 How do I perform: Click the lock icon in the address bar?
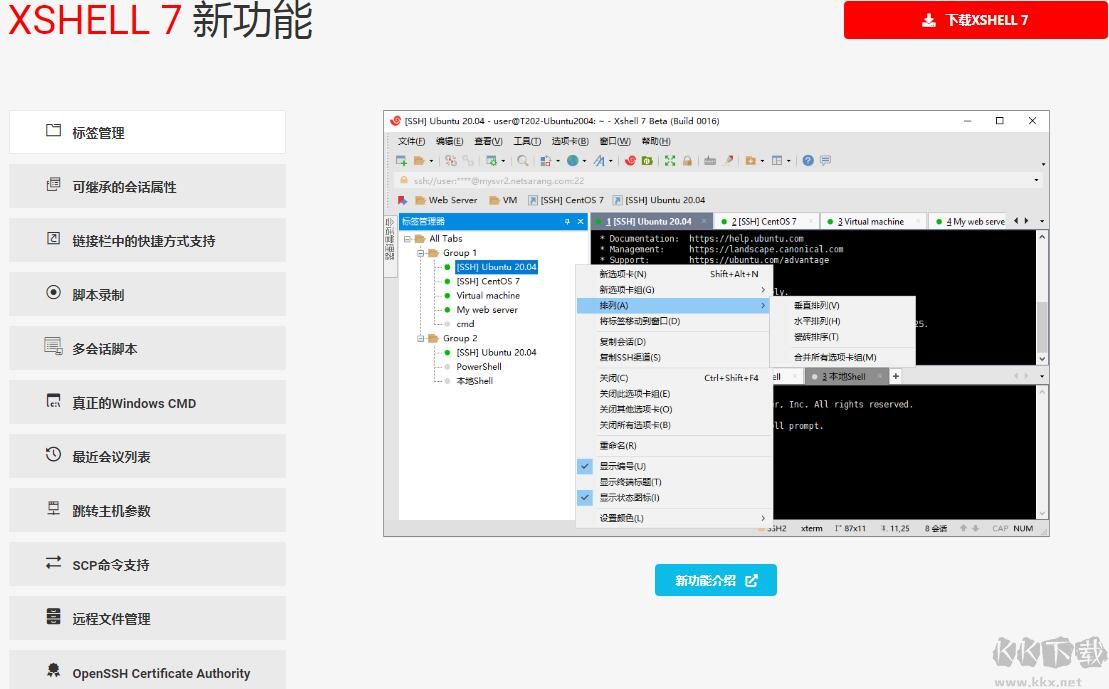403,180
